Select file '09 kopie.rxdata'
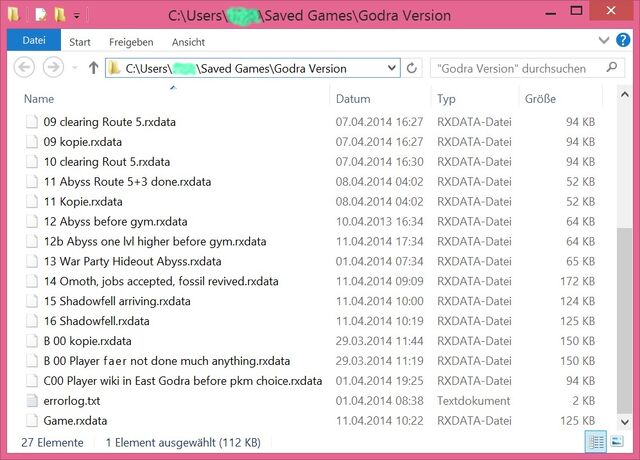Image resolution: width=640 pixels, height=460 pixels. pyautogui.click(x=82, y=142)
